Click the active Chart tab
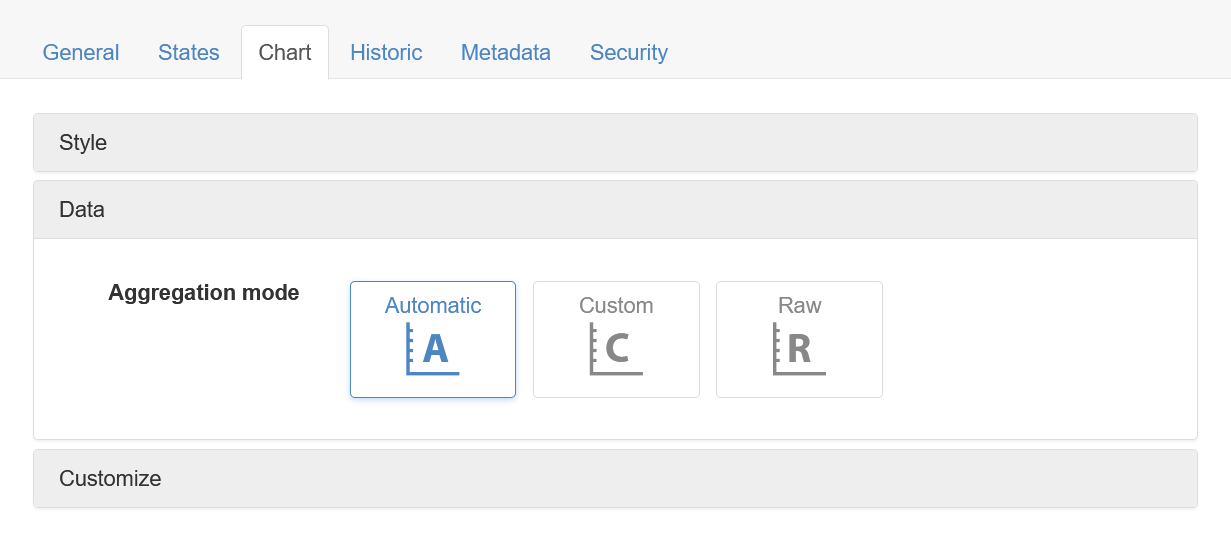The image size is (1231, 541). coord(285,52)
